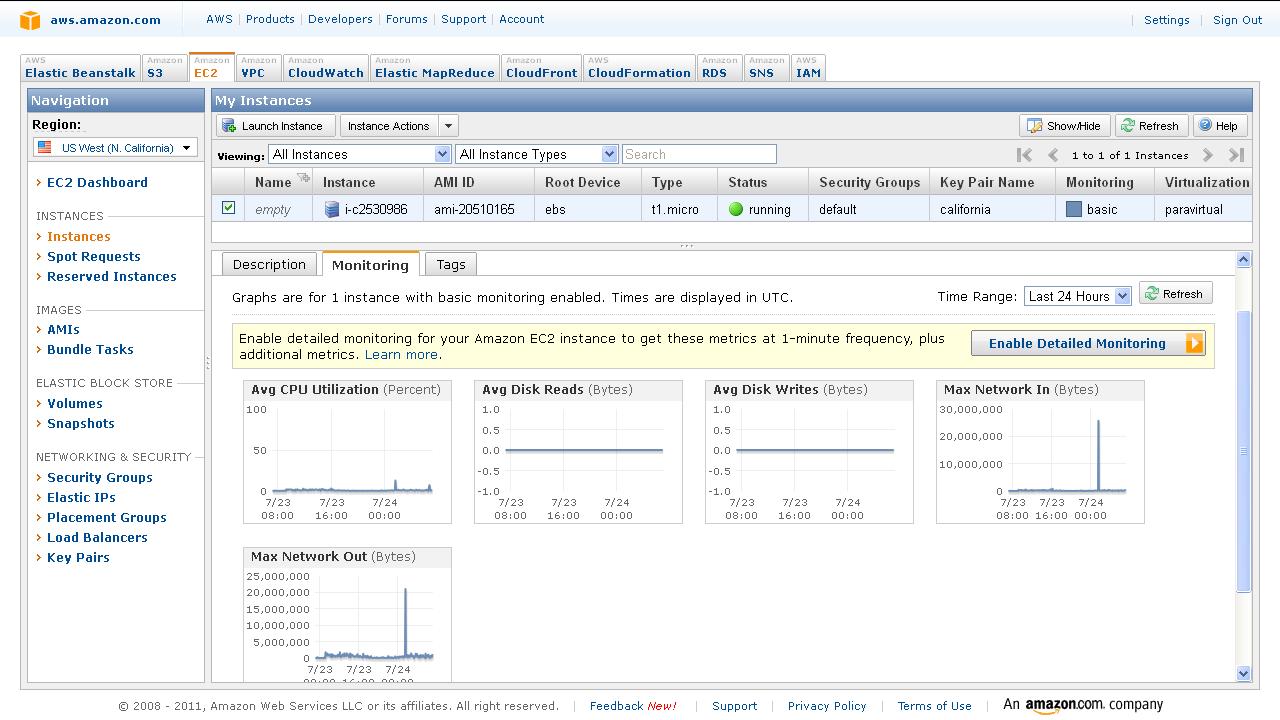This screenshot has width=1280, height=720.
Task: Toggle the checkbox for instance i-c2530986
Action: pyautogui.click(x=228, y=208)
